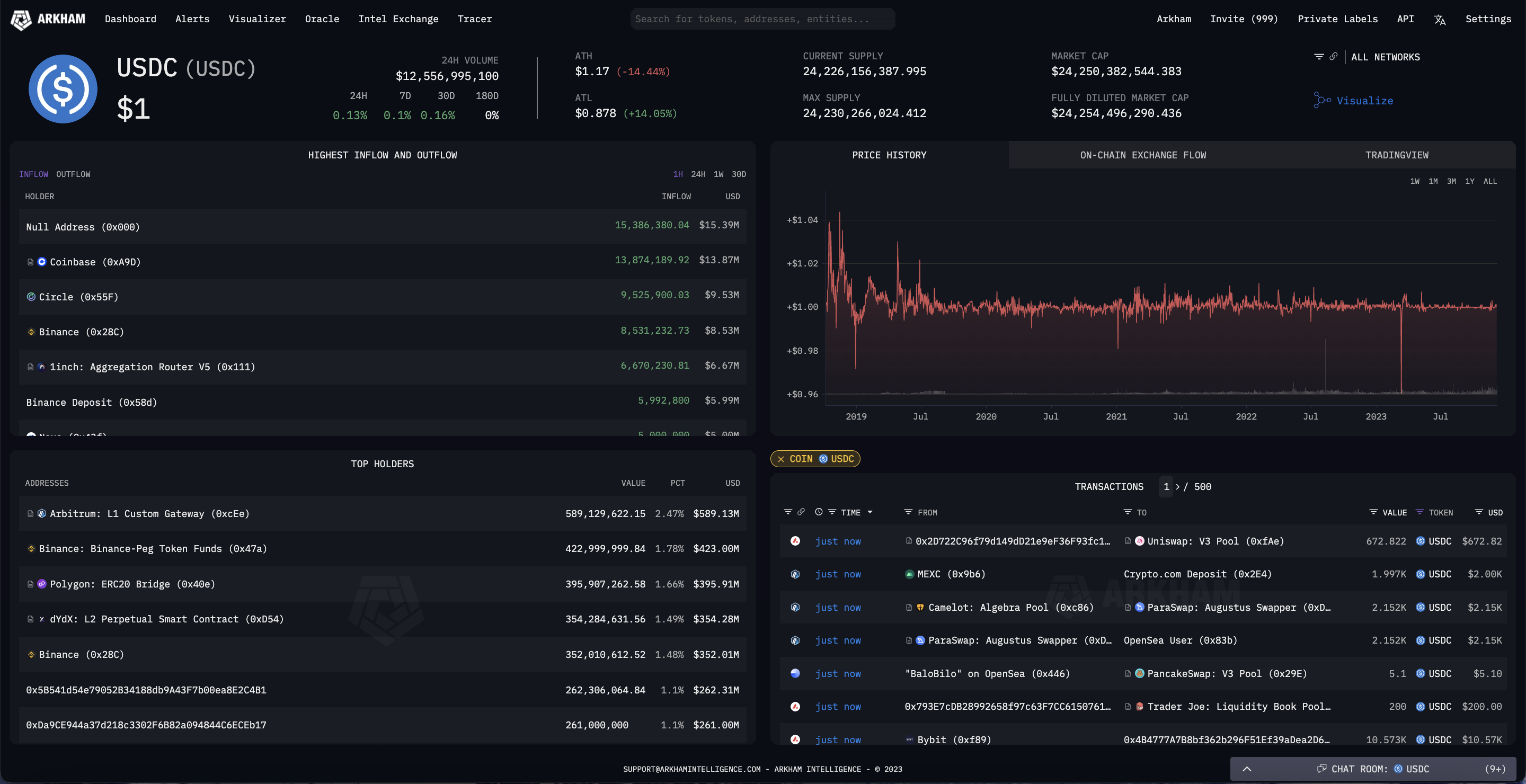Click the Avalanche chain icon on Uniswap transaction row
The width and height of the screenshot is (1526, 784).
(x=795, y=541)
